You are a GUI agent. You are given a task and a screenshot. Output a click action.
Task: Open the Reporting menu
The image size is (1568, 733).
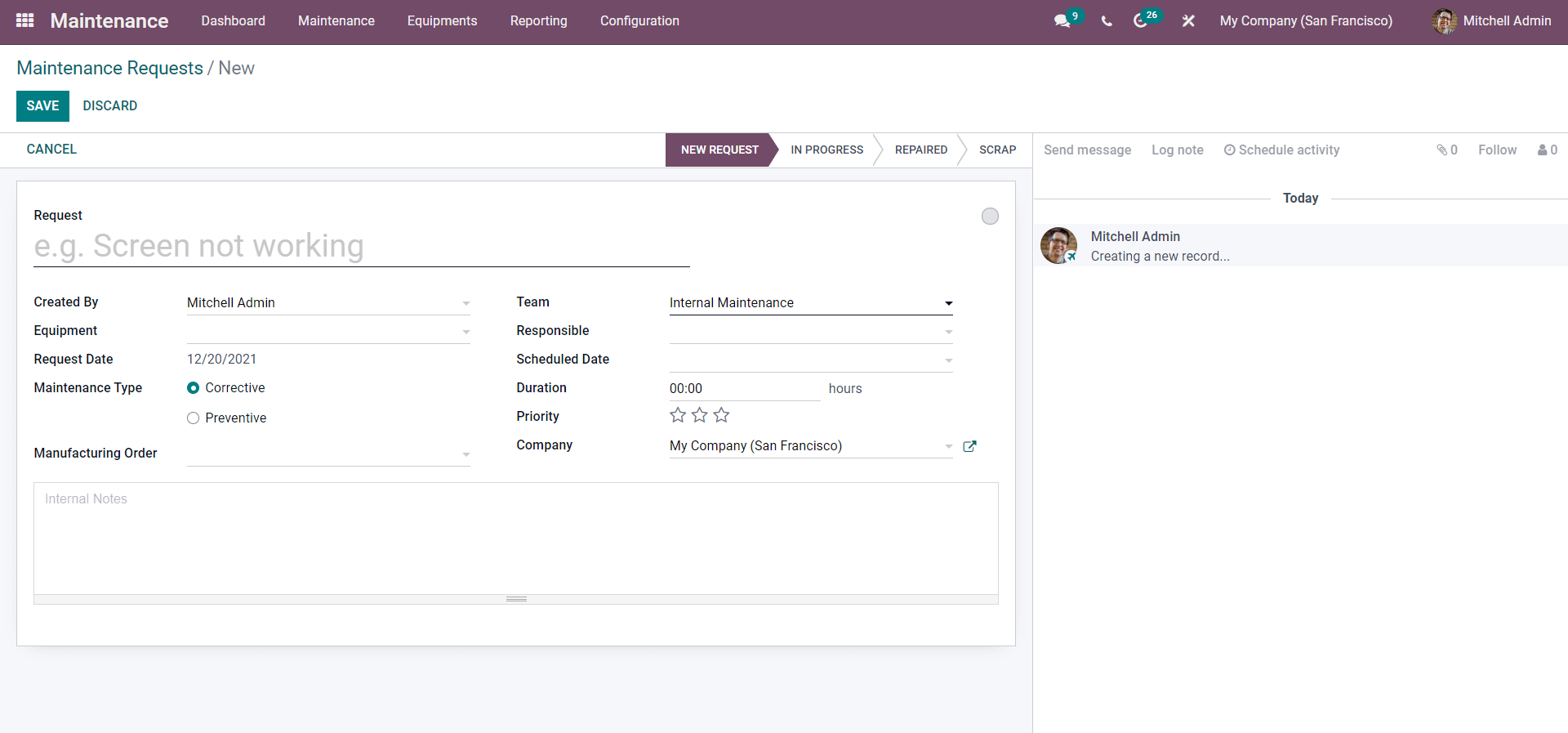pos(538,20)
